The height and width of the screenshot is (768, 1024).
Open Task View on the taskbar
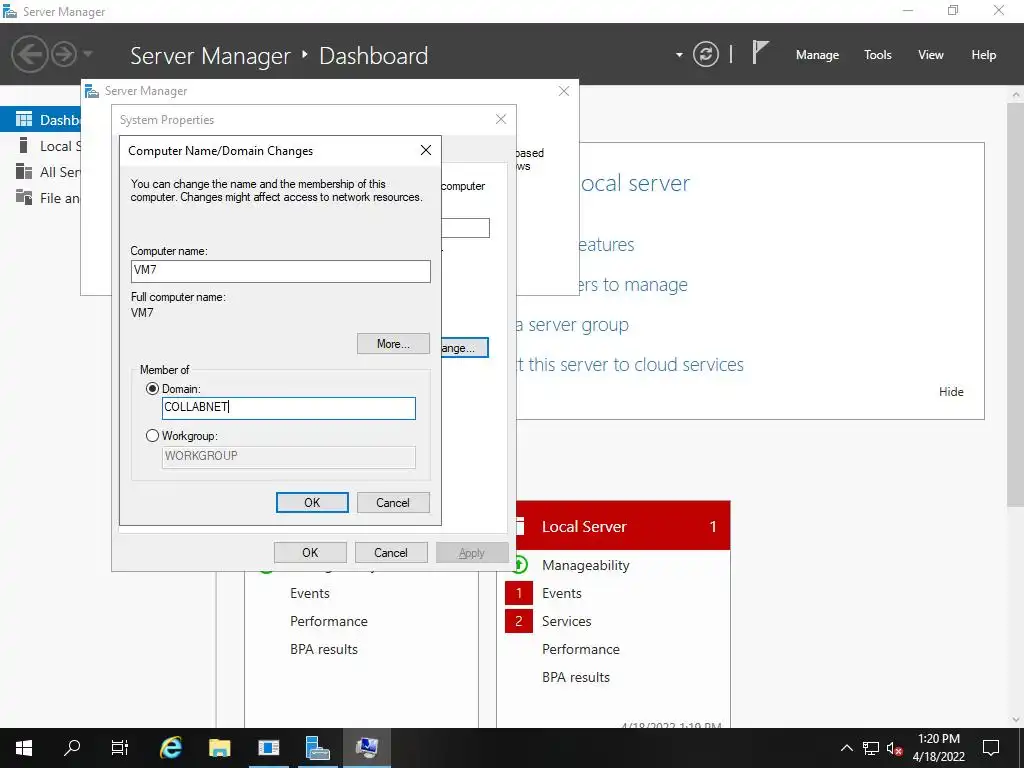pyautogui.click(x=120, y=748)
